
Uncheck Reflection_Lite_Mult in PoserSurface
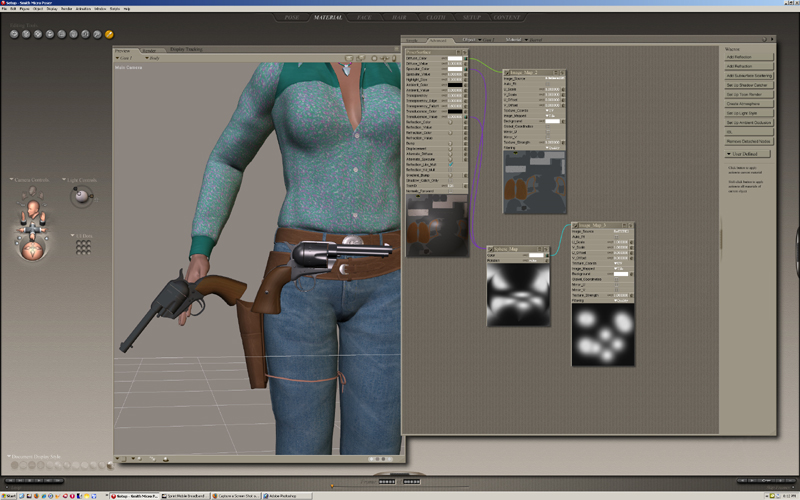[450, 165]
